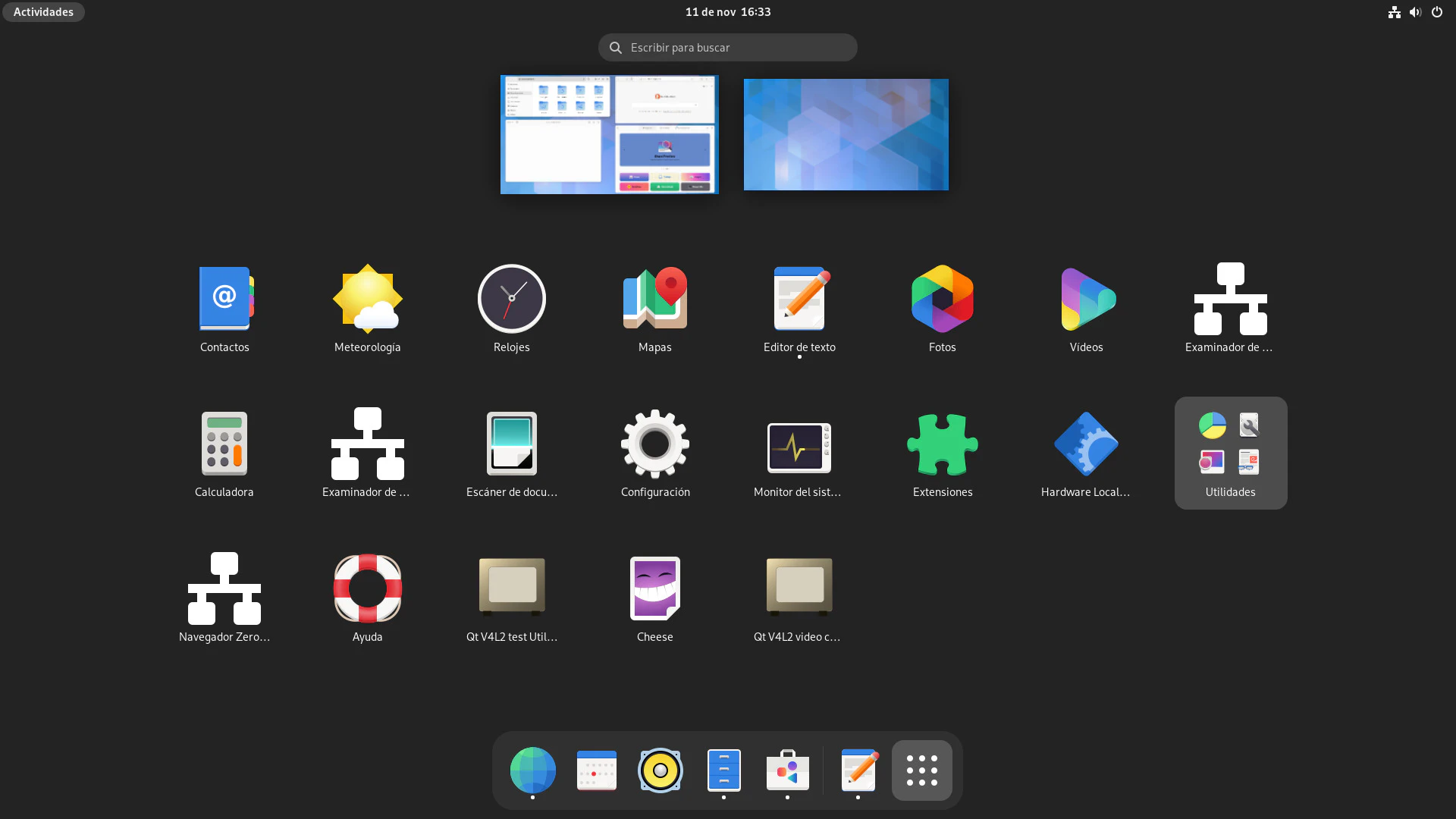
Task: Expand the Utilidades app folder
Action: (x=1231, y=453)
